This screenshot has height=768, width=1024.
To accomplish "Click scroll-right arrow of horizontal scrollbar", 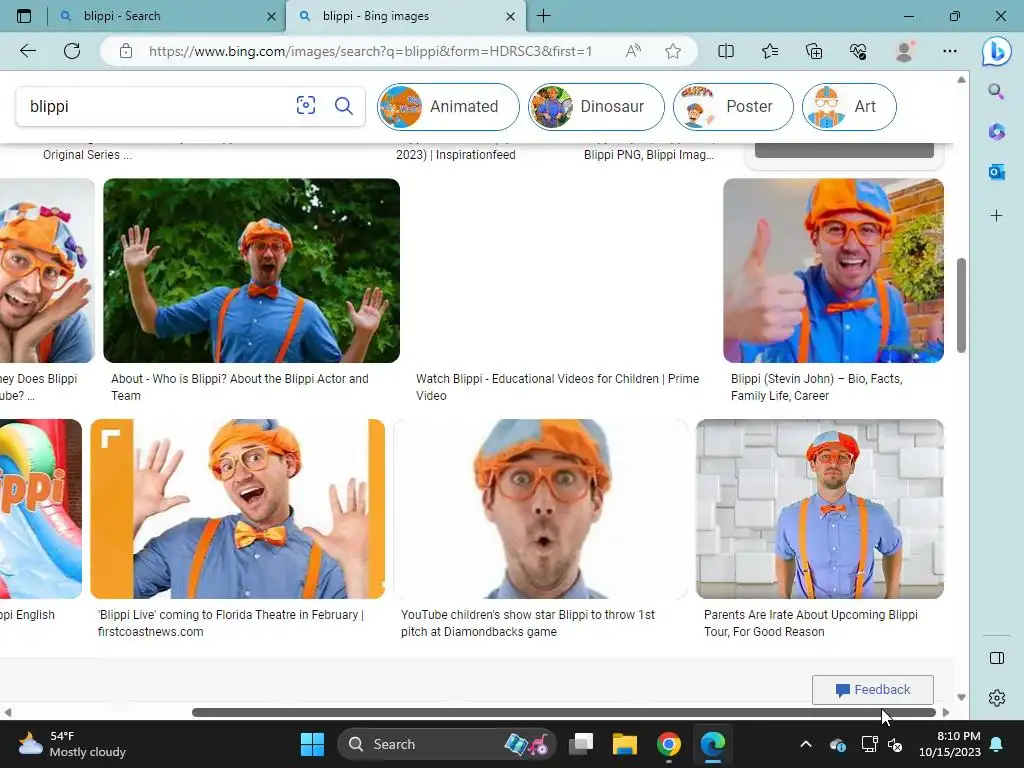I will coord(946,712).
